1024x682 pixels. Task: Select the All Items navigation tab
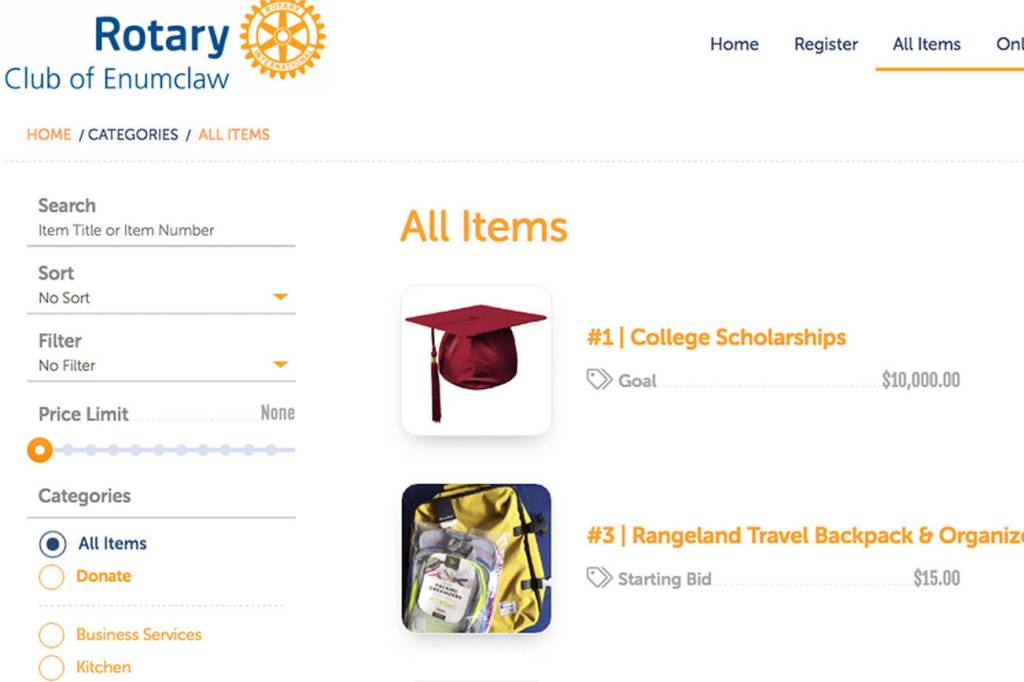[926, 44]
